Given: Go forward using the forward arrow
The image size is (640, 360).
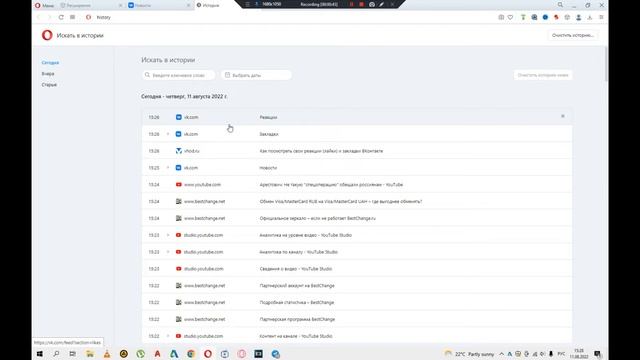Looking at the screenshot, I should click(x=50, y=17).
